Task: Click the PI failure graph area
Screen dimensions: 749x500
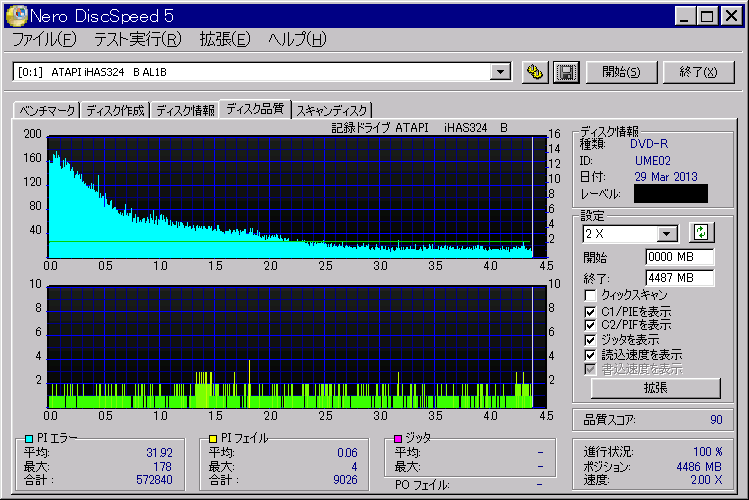Action: 297,347
